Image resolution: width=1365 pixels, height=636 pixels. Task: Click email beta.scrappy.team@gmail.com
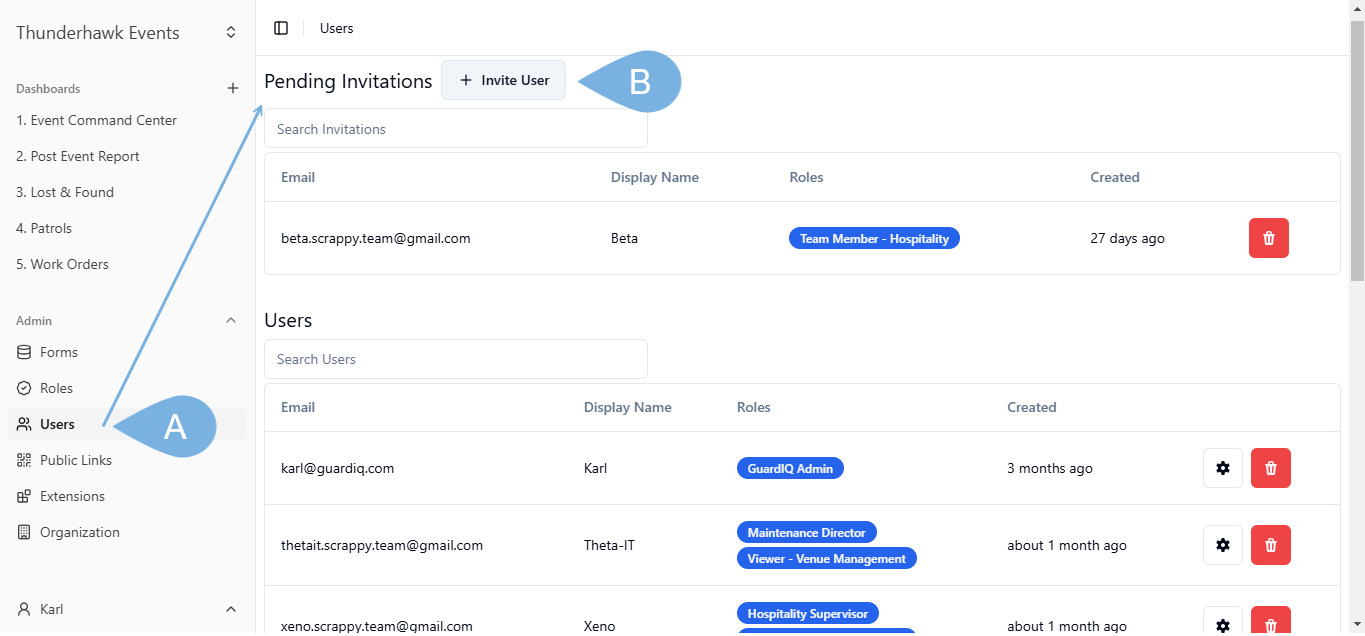[376, 238]
